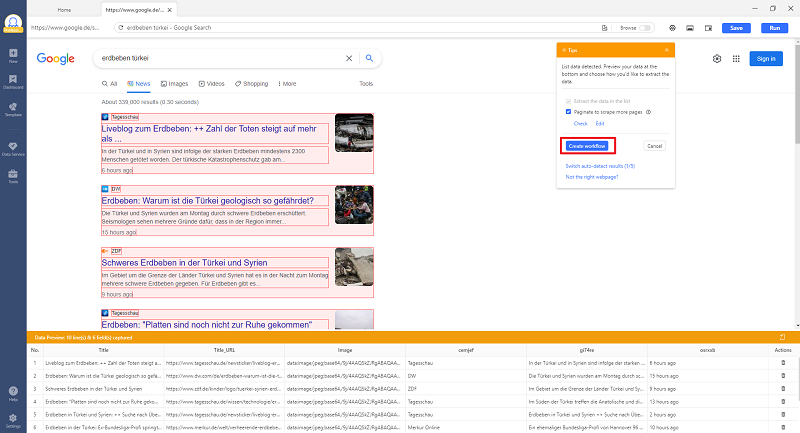This screenshot has height=433, width=800.
Task: Click the Title_URL column header
Action: pyautogui.click(x=224, y=350)
